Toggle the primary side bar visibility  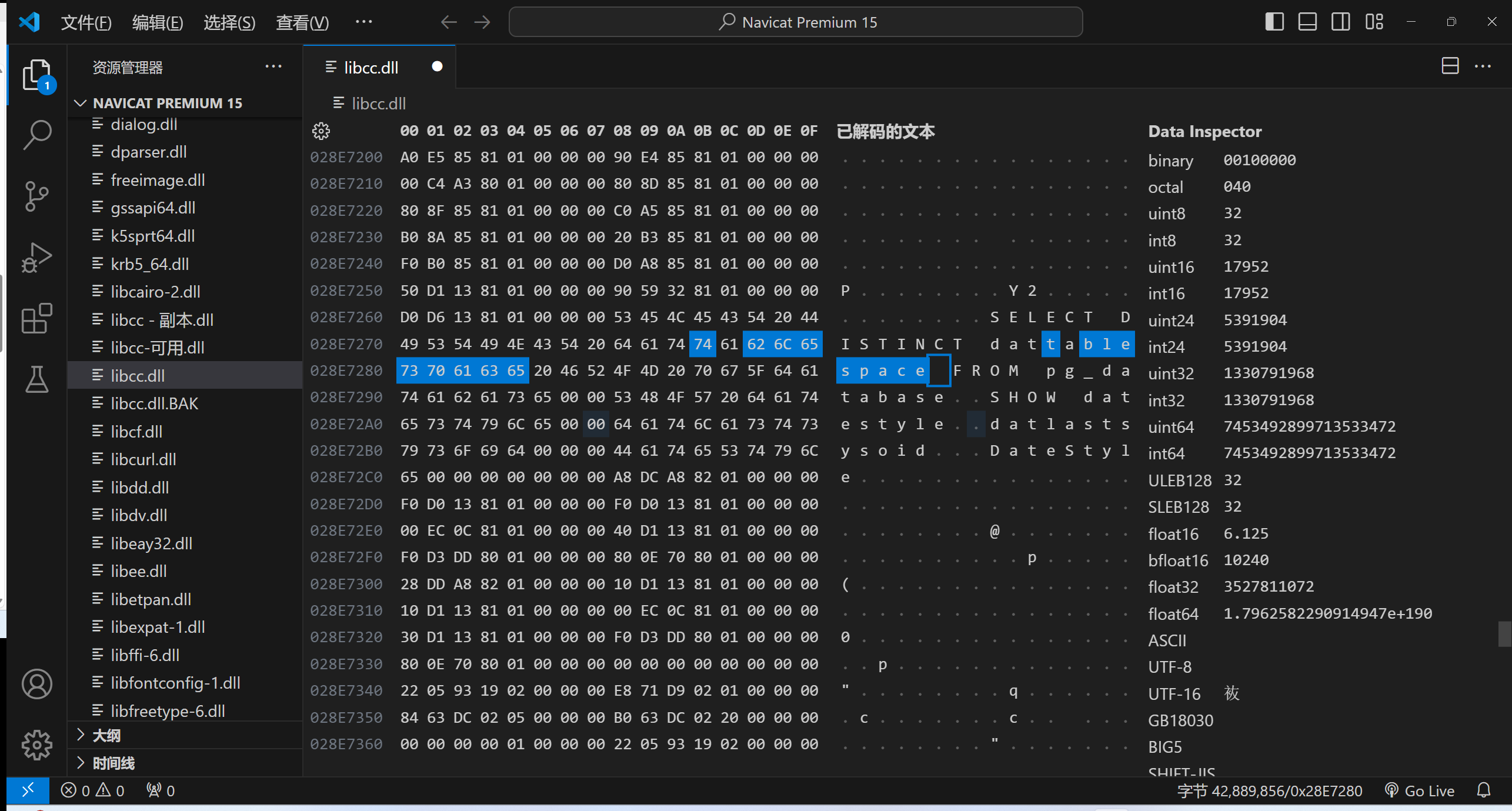coord(1274,22)
